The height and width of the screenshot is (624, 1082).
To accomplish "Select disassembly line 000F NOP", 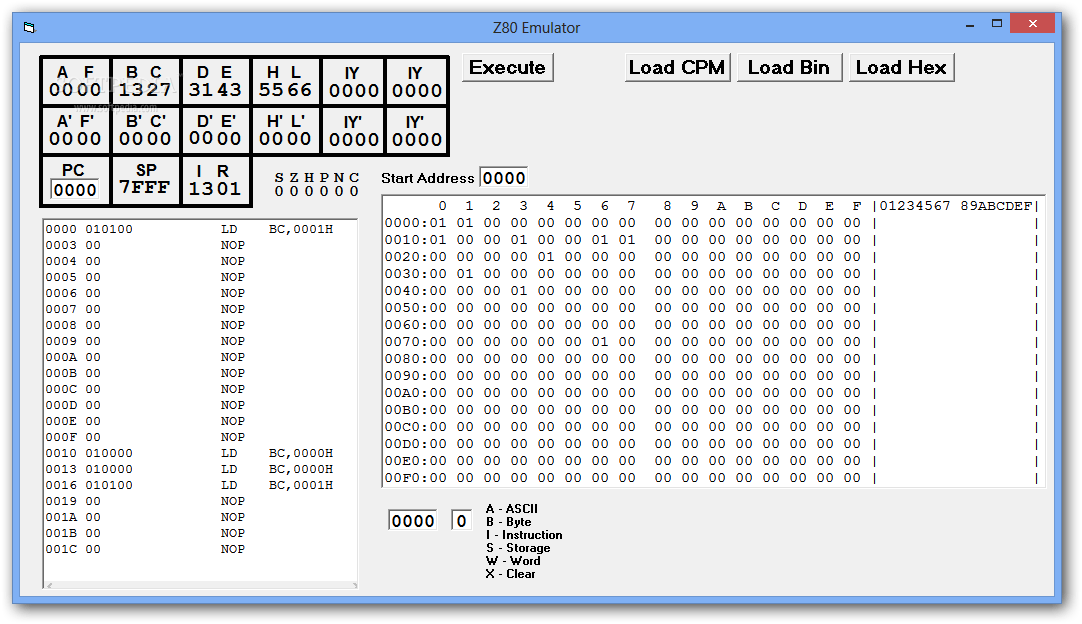I will point(145,437).
